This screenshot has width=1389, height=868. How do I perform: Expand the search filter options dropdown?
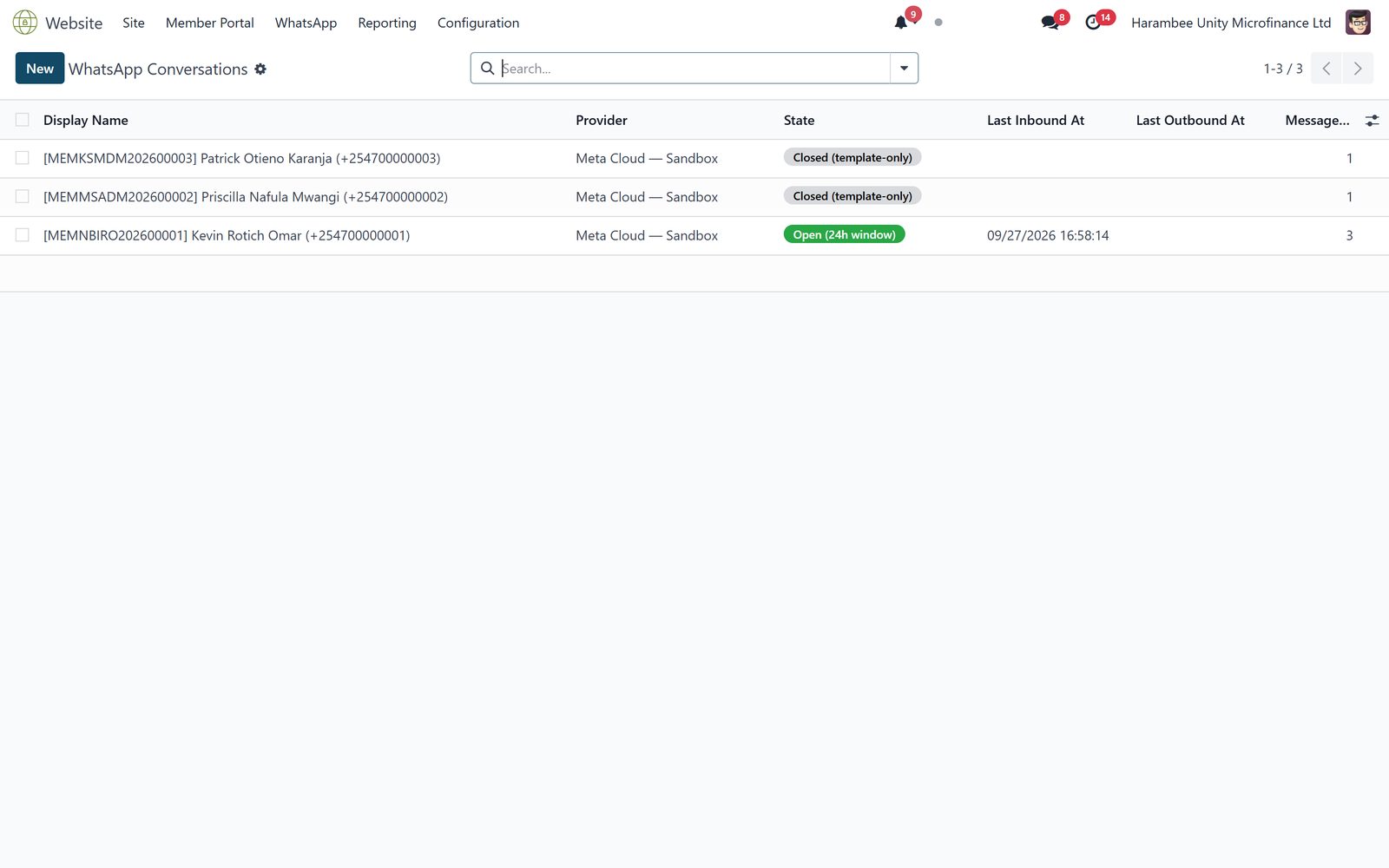pos(904,69)
